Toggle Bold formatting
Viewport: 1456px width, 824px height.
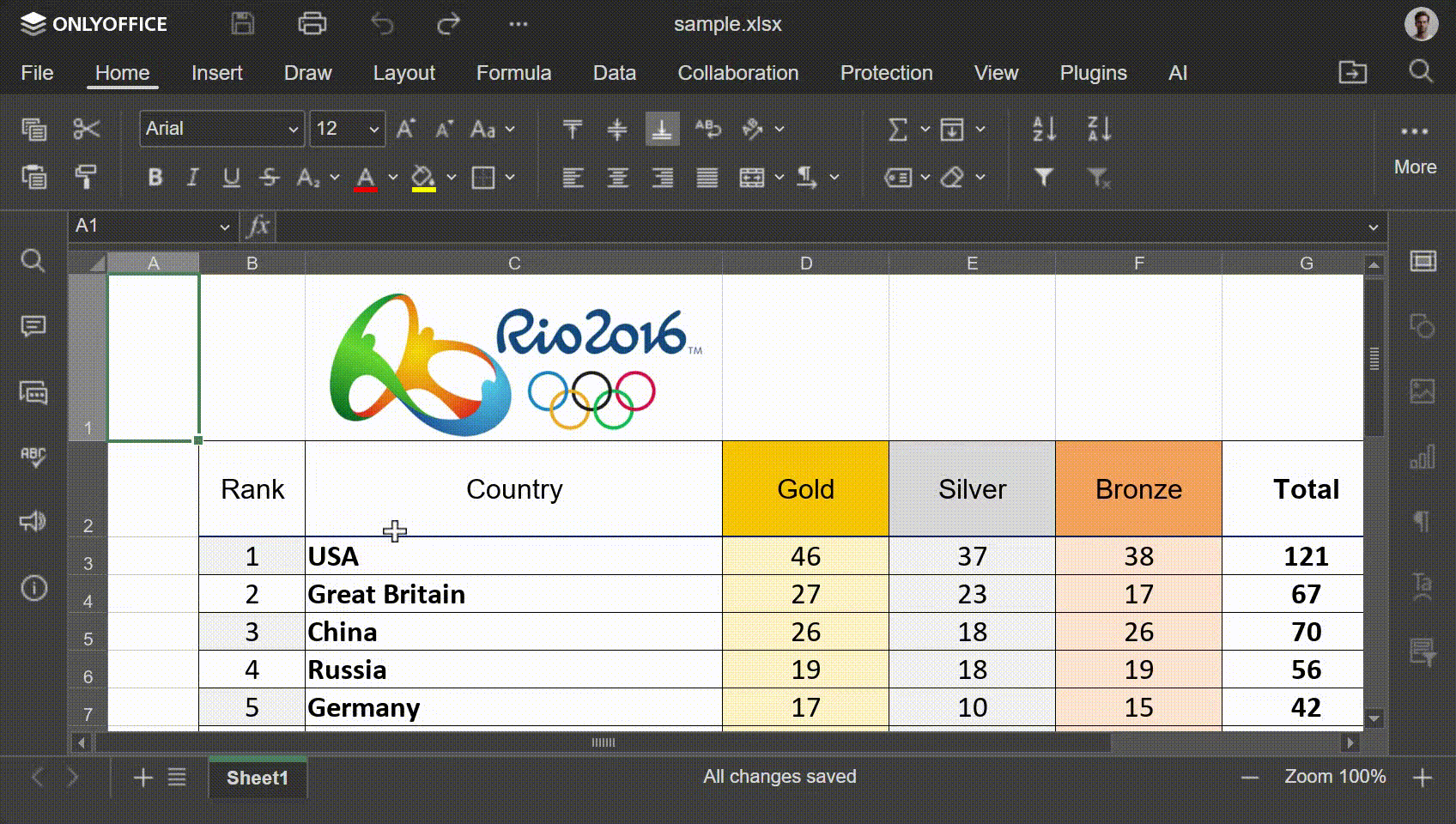(x=155, y=178)
